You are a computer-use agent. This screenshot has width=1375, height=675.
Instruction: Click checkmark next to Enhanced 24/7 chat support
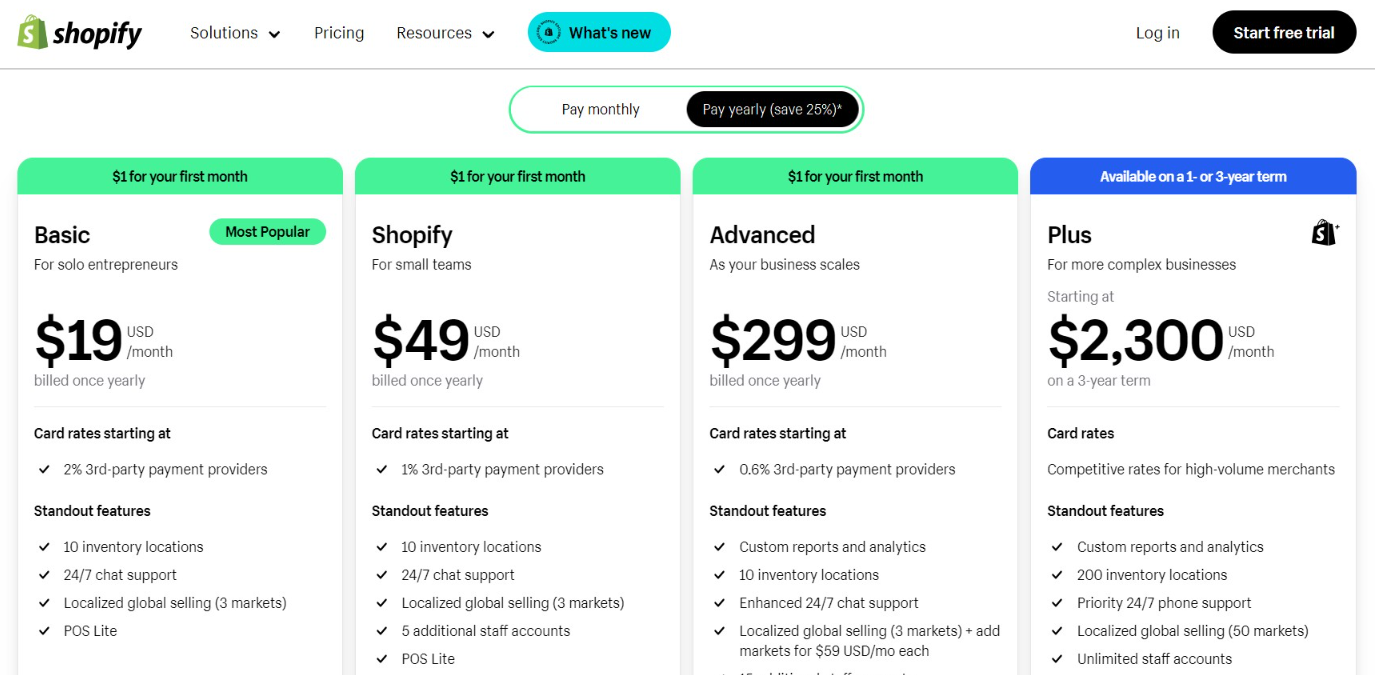tap(720, 603)
